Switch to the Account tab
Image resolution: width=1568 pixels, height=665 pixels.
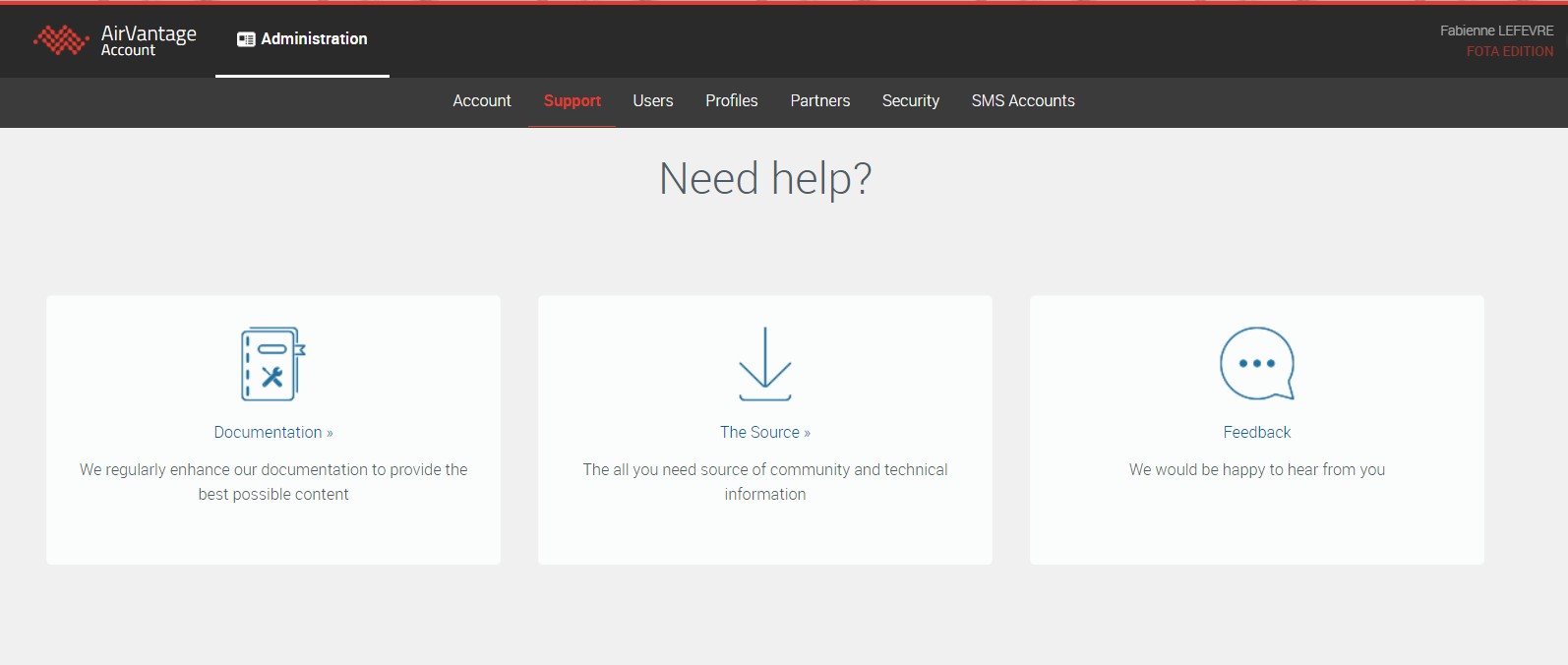pos(482,101)
